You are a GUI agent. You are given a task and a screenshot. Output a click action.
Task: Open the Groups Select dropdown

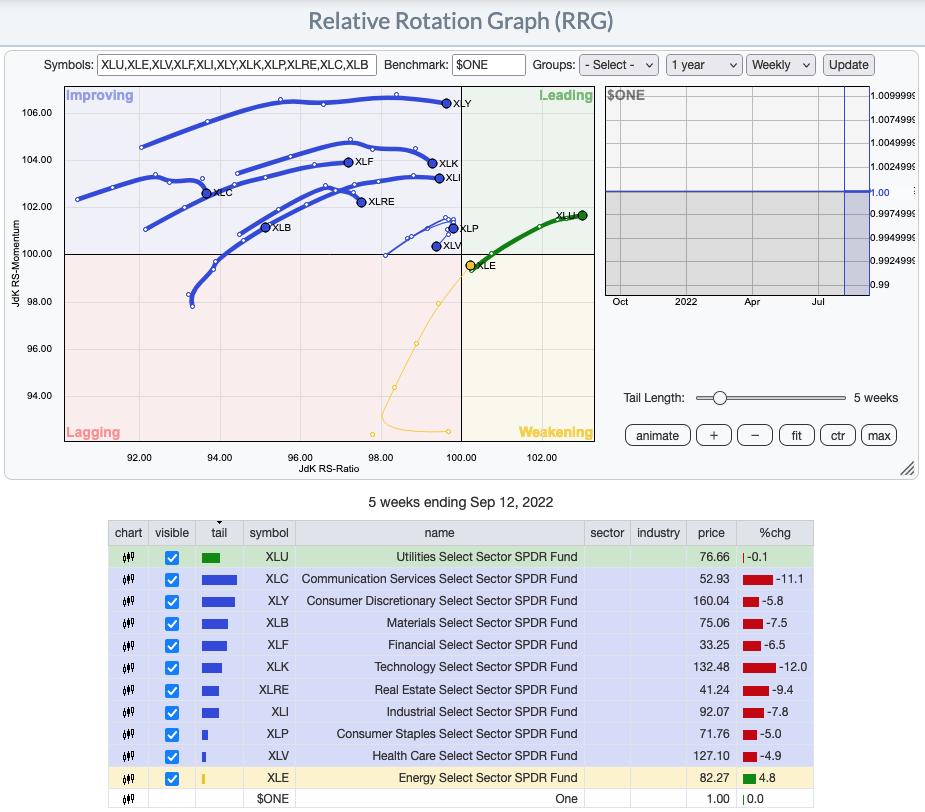click(x=619, y=65)
